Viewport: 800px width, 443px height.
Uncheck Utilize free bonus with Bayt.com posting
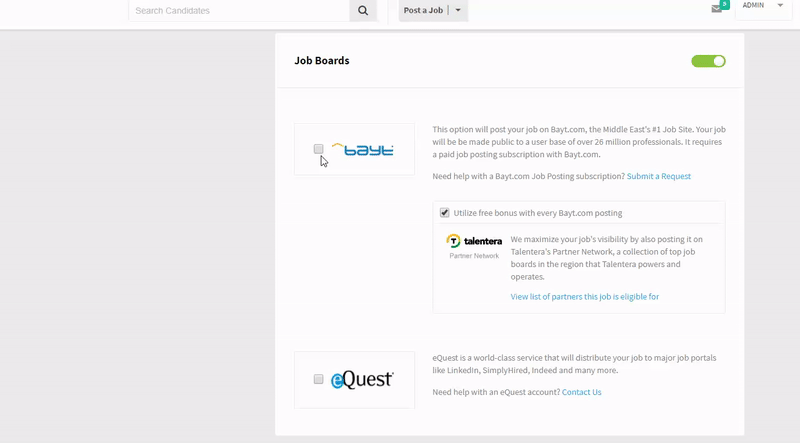coord(444,213)
